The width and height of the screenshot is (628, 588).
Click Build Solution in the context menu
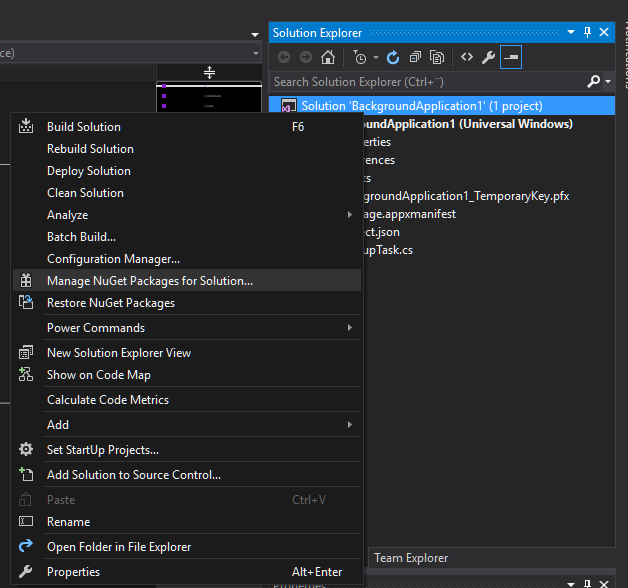pos(187,127)
